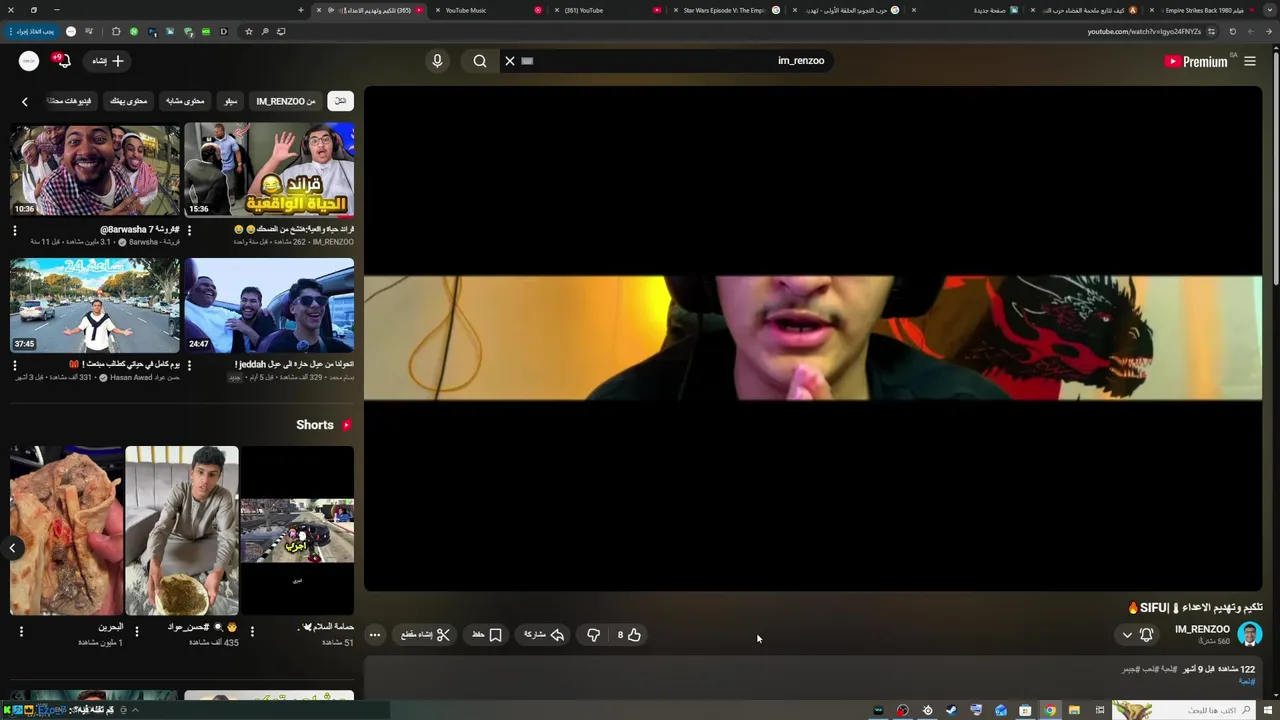Select the سيلو filter chip
The width and height of the screenshot is (1280, 720).
pyautogui.click(x=231, y=101)
